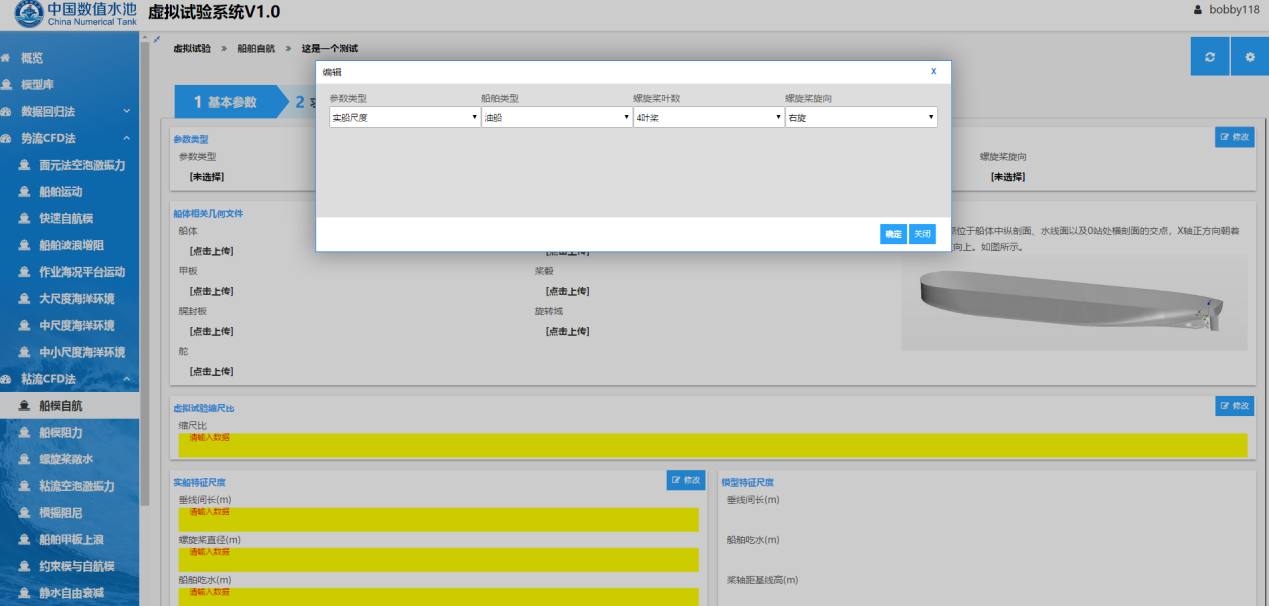Open the 参数类型 dropdown
1269x606 pixels.
(x=405, y=117)
